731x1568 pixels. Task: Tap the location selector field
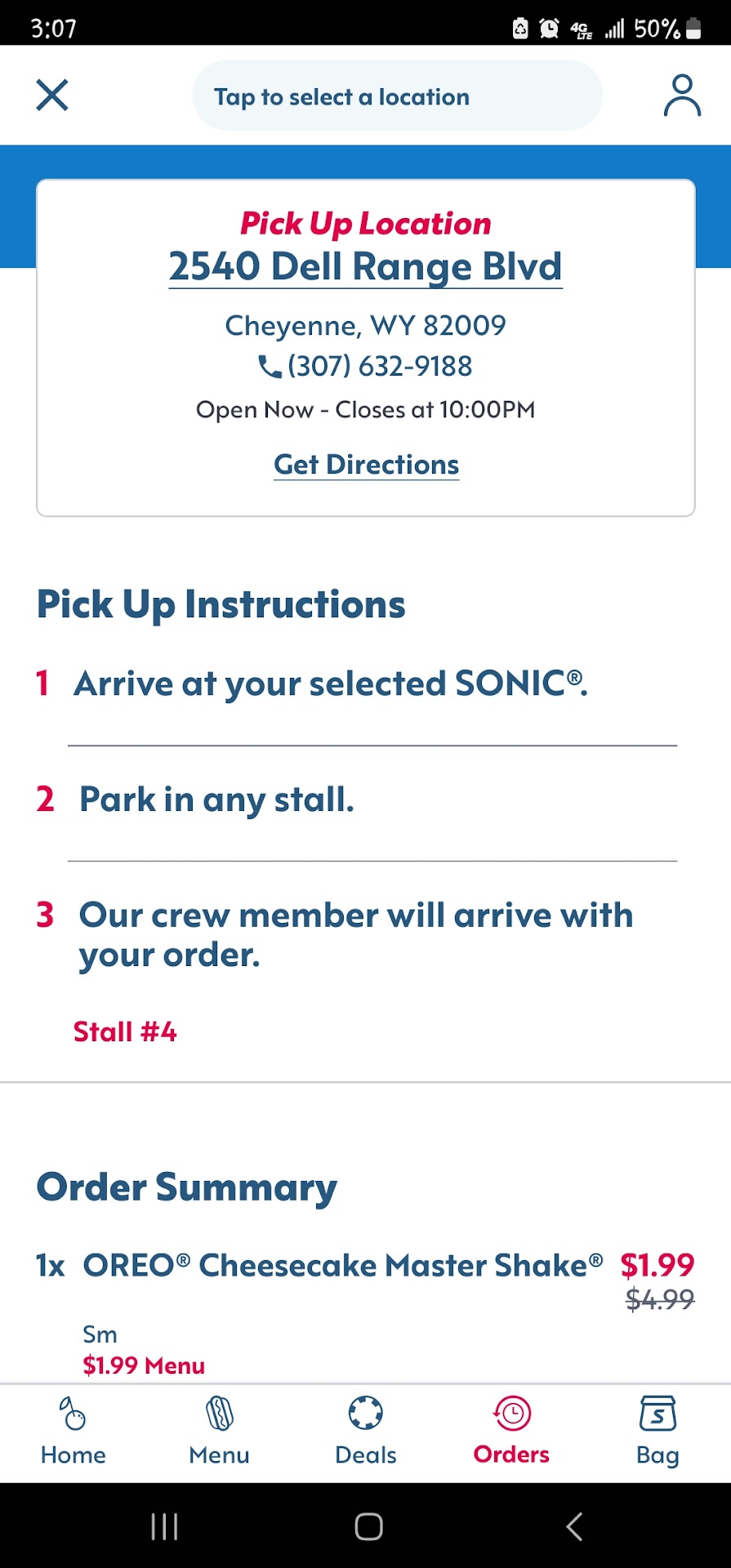pos(397,96)
